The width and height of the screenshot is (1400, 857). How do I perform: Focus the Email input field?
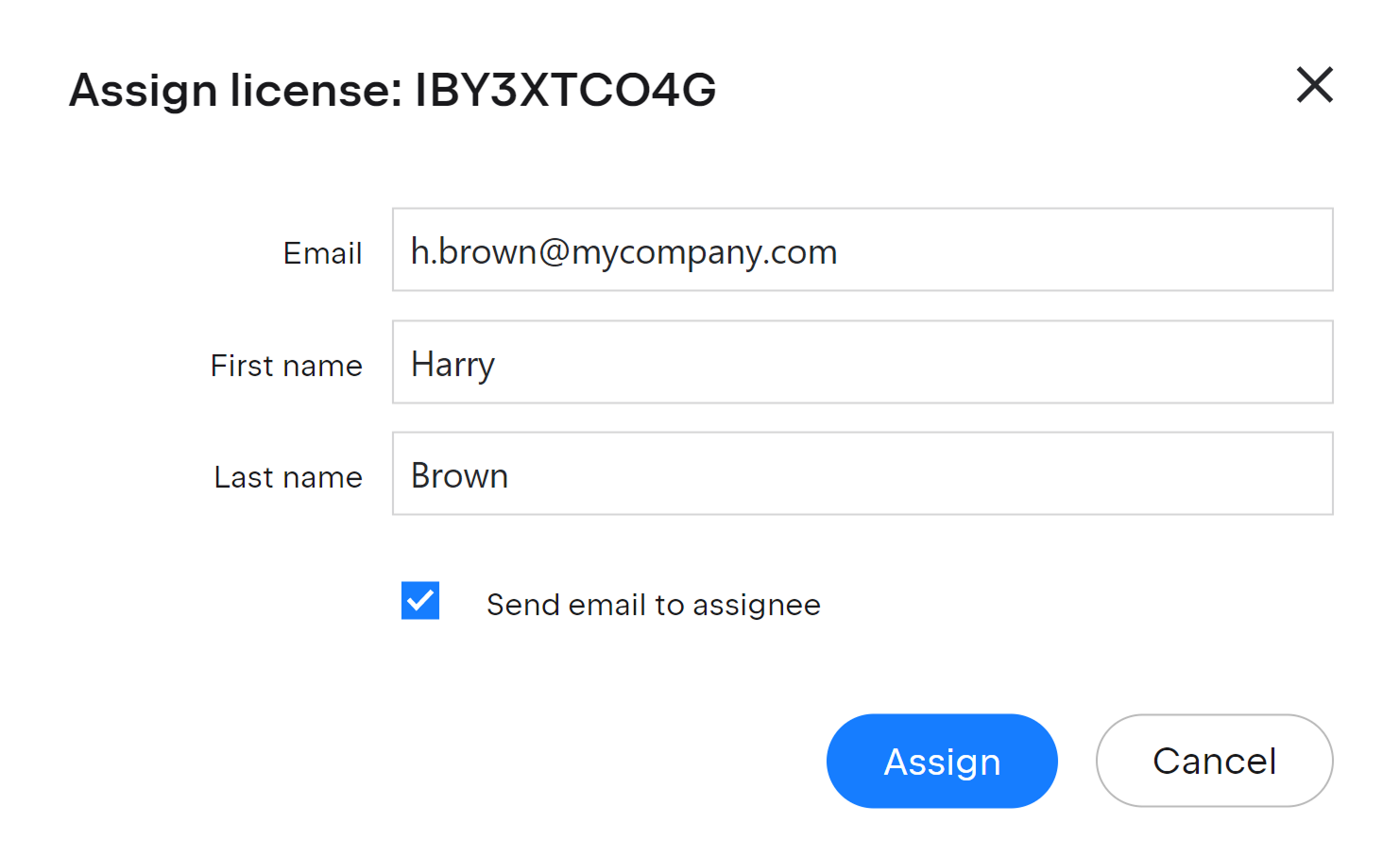pos(862,250)
